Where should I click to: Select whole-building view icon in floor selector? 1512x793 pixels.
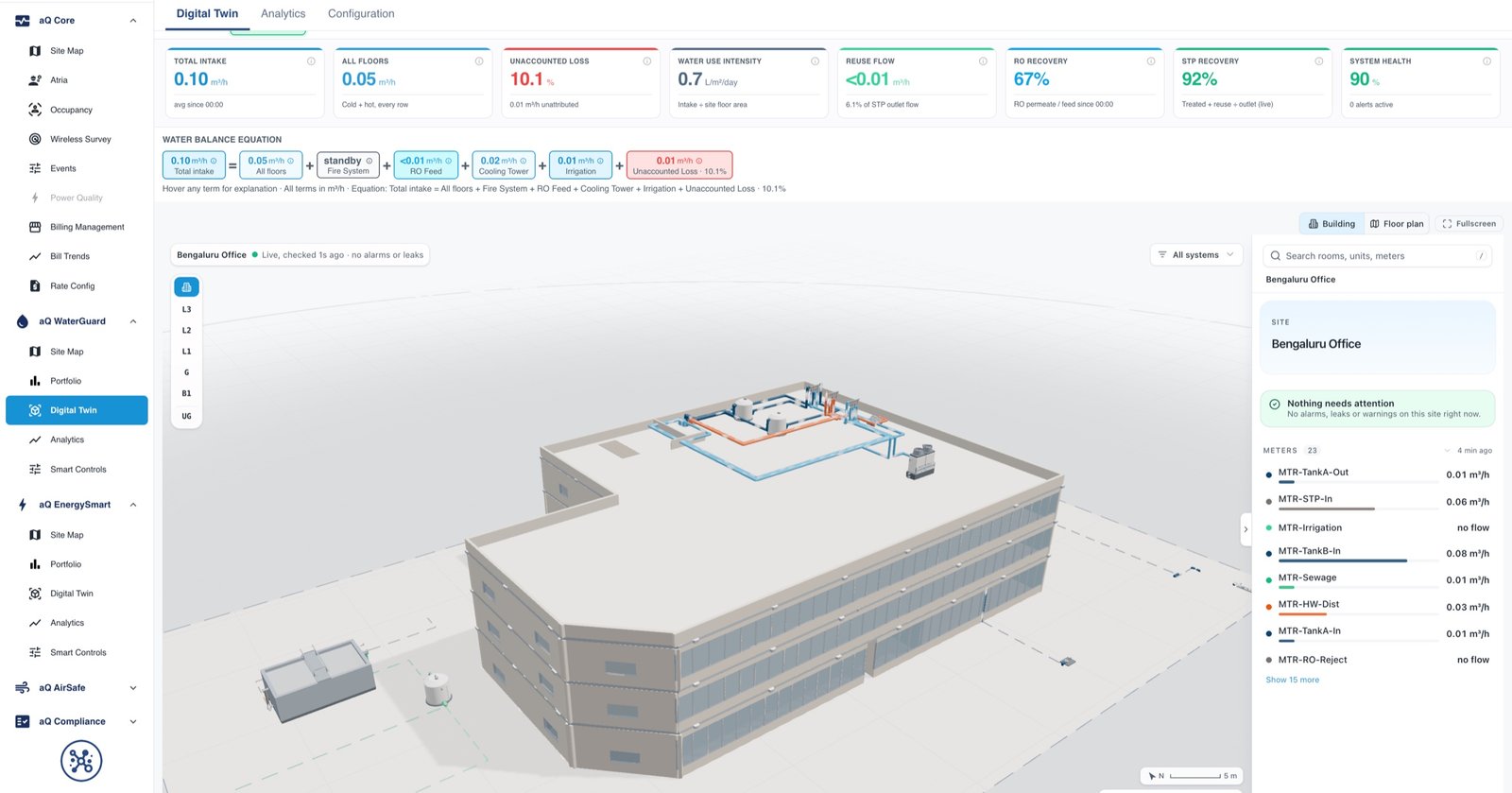pyautogui.click(x=186, y=287)
